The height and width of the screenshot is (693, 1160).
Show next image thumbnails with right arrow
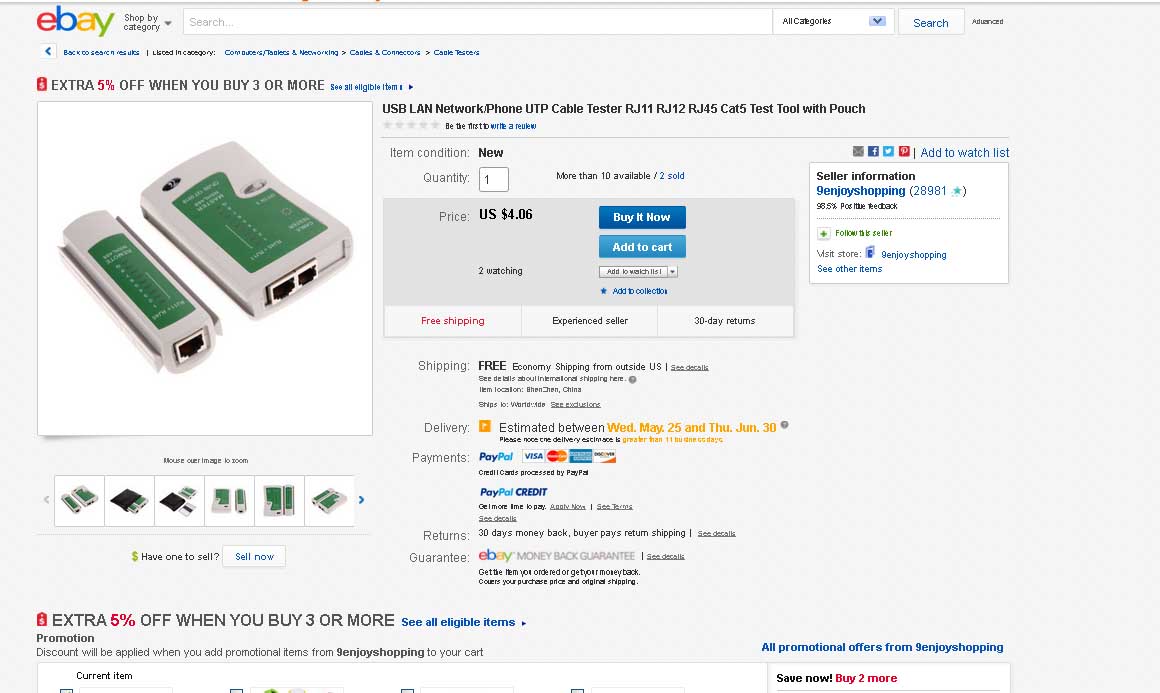coord(361,500)
